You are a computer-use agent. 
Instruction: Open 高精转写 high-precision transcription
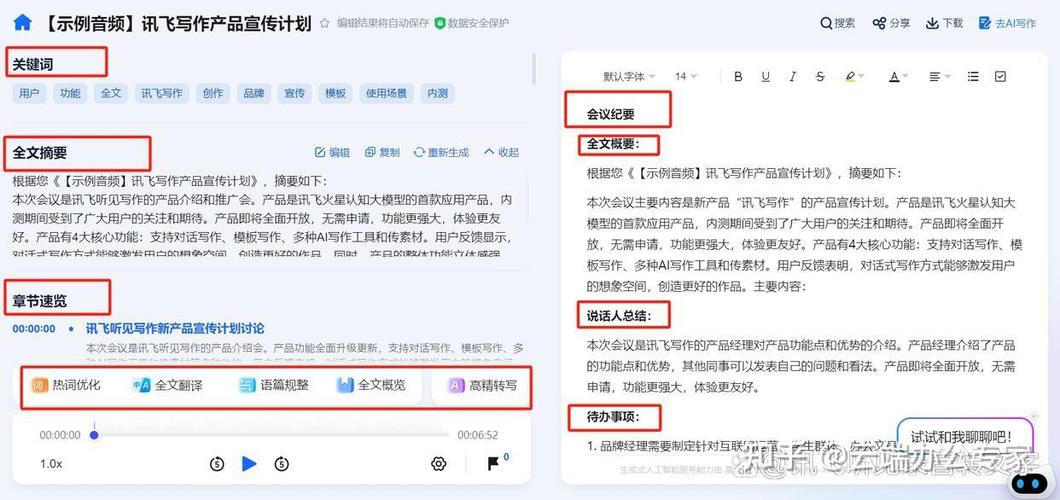pos(483,386)
